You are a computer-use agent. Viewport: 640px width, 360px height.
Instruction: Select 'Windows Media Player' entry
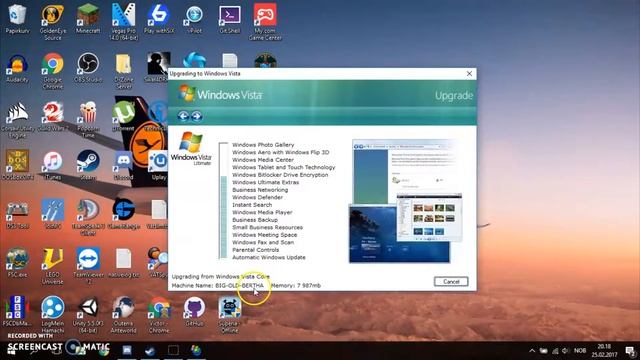(262, 212)
